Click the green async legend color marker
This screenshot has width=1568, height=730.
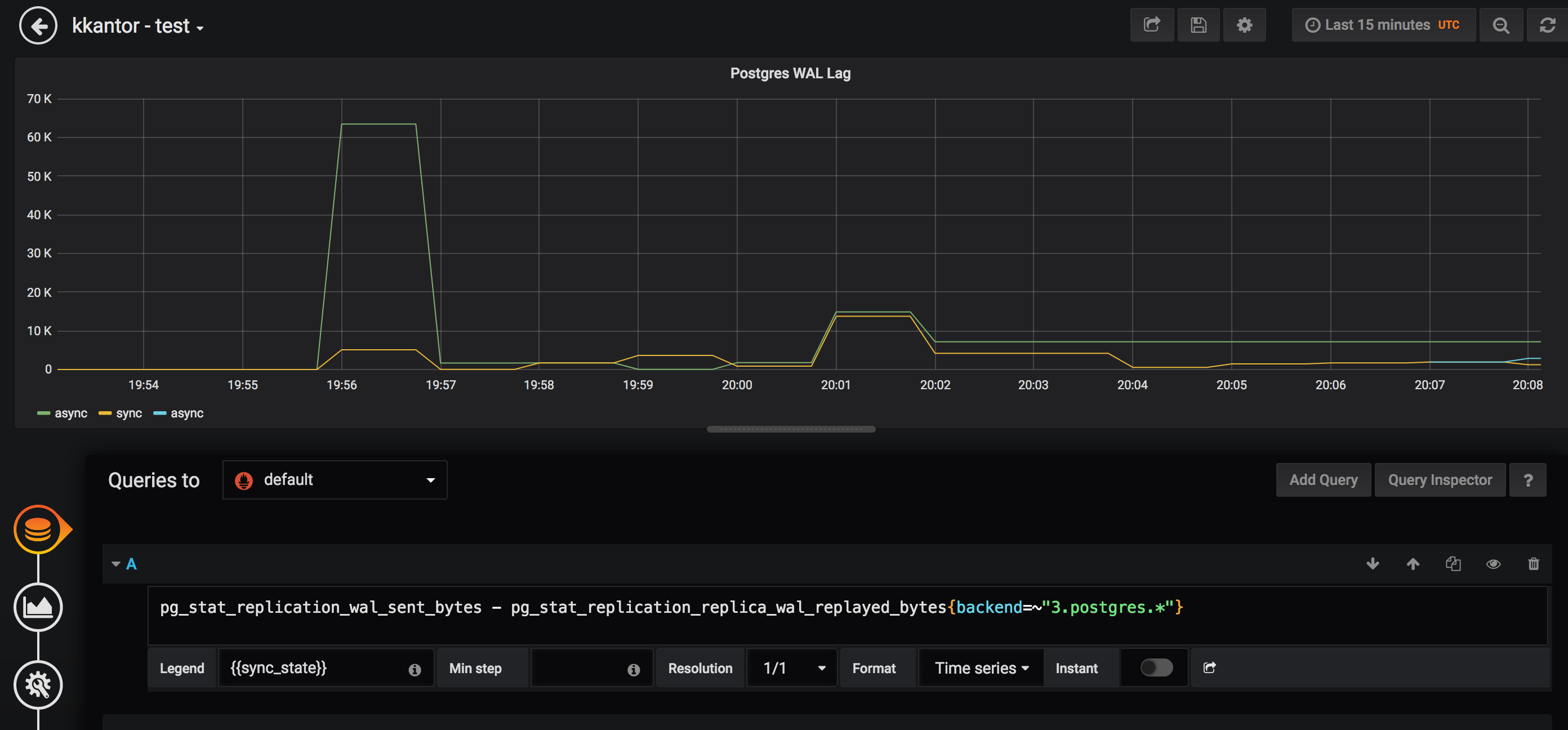43,413
